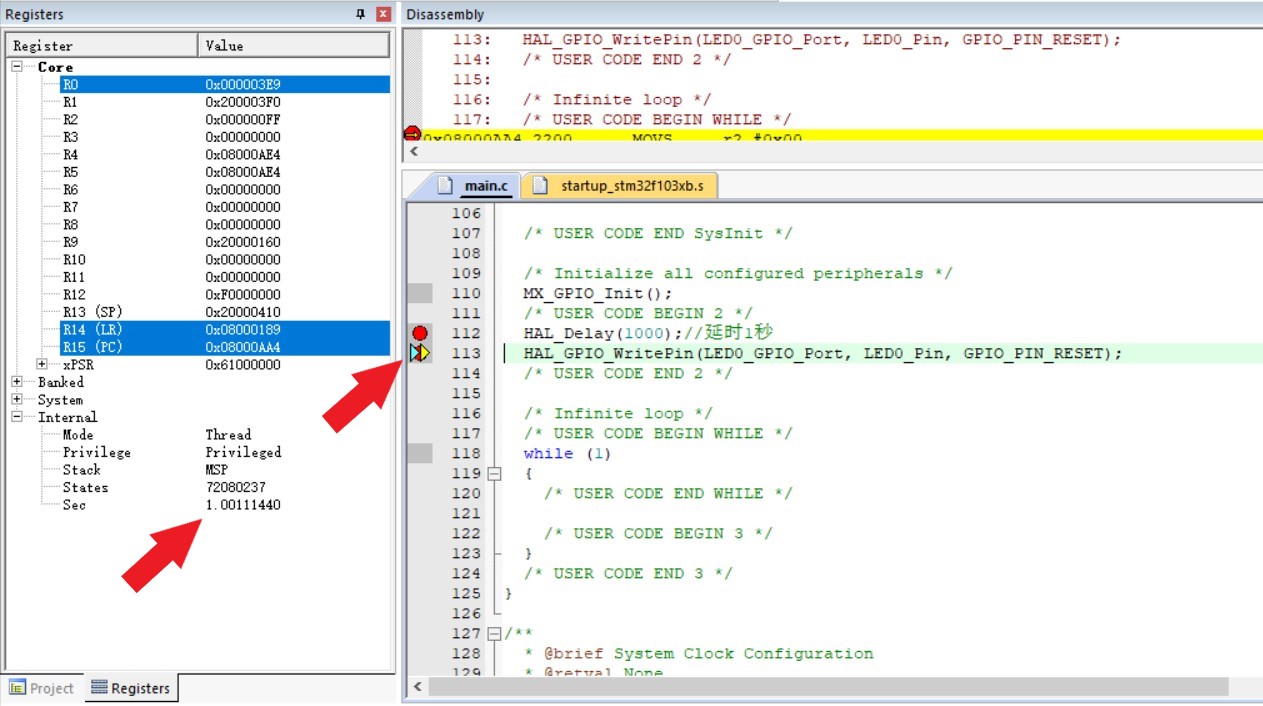Click the SP value 0x20000410

[243, 312]
